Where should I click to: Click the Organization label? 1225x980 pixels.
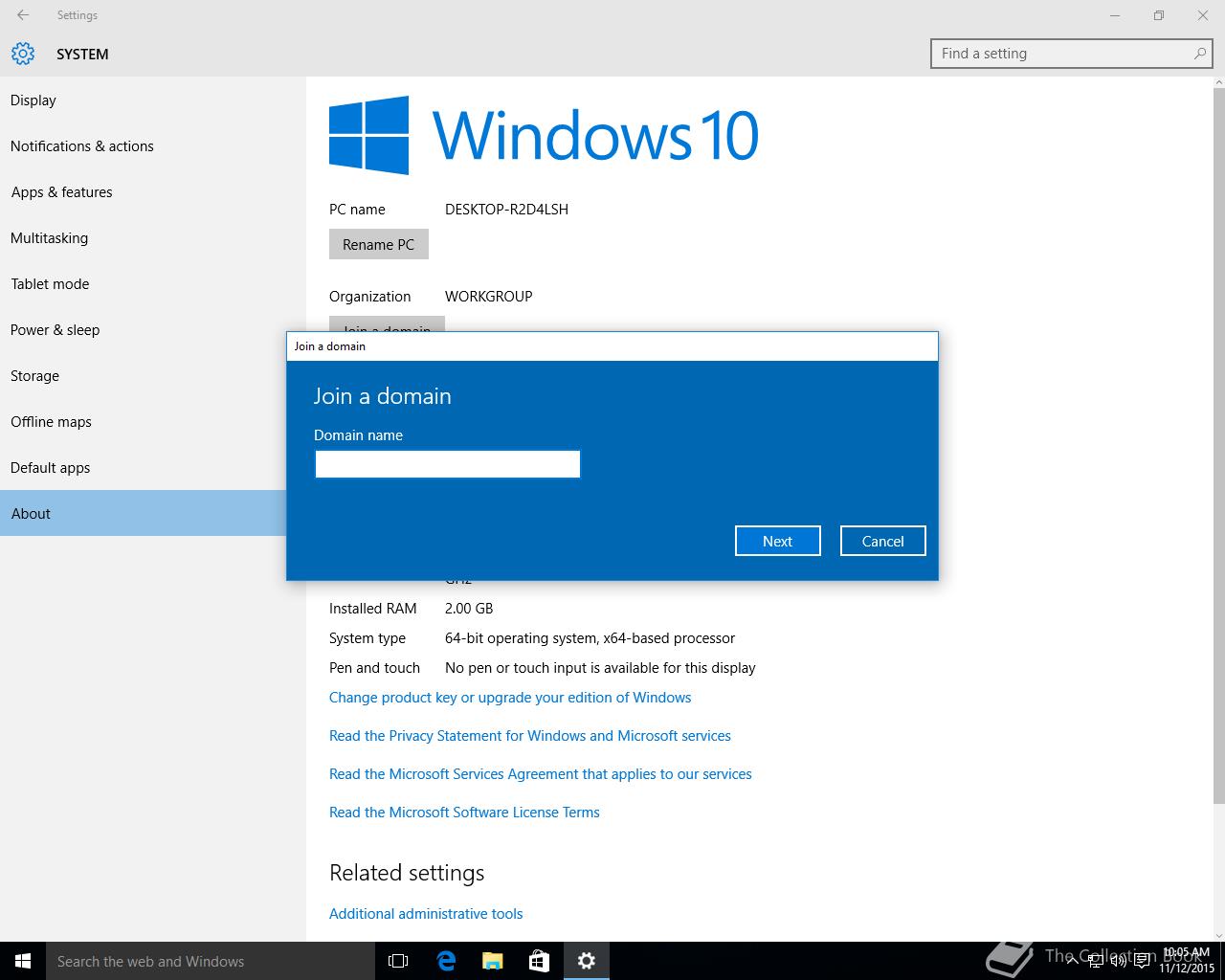click(370, 297)
